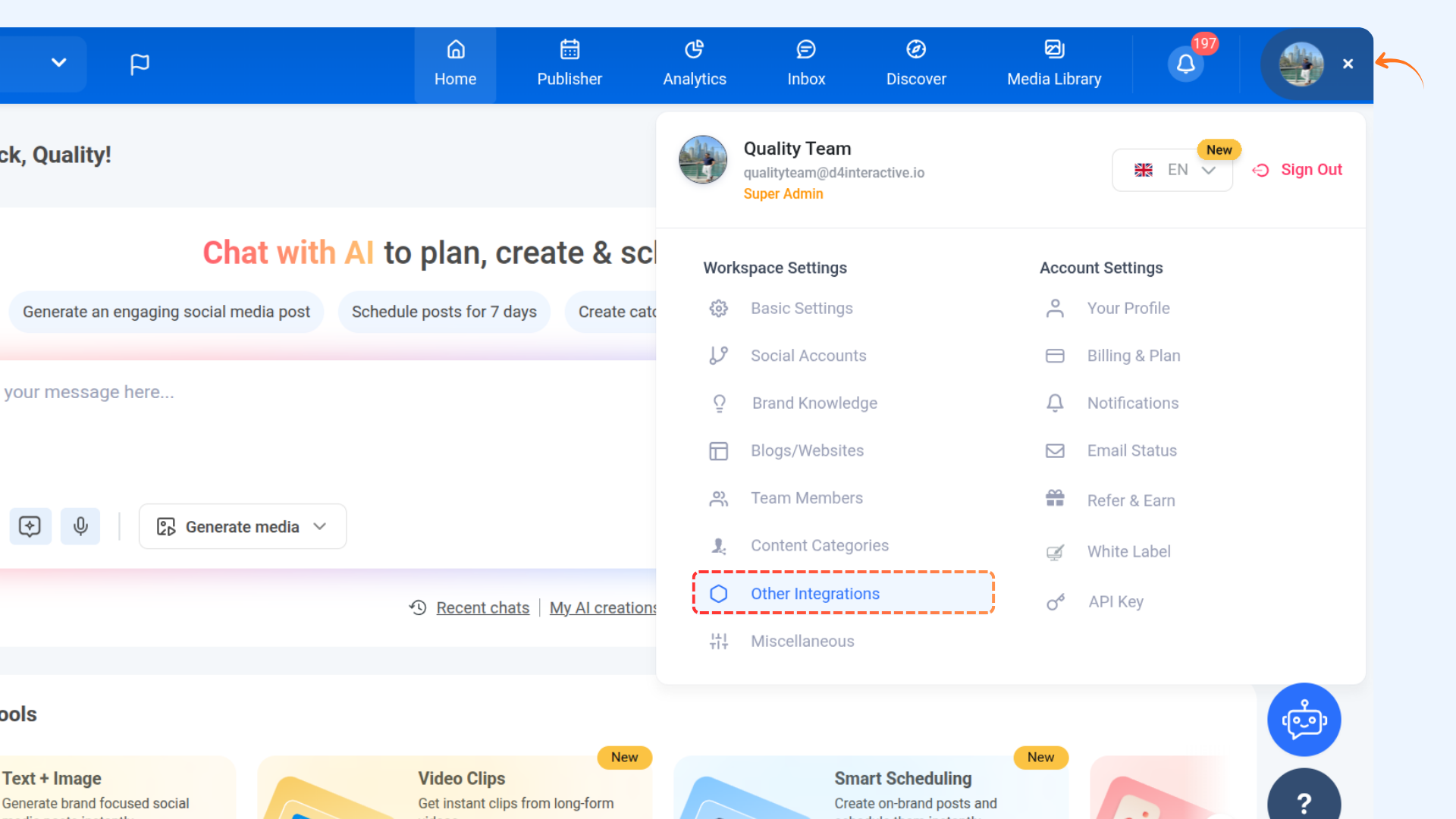The image size is (1456, 819).
Task: Expand the EN language dropdown
Action: [x=1172, y=170]
